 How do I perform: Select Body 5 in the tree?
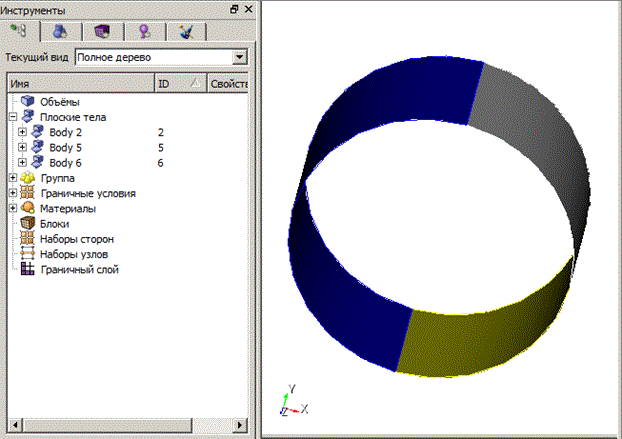tap(65, 148)
